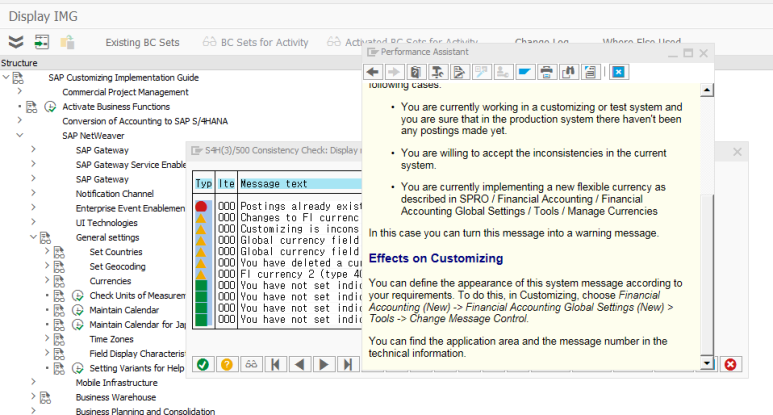Click the forward arrow in Performance Assistant

(394, 72)
